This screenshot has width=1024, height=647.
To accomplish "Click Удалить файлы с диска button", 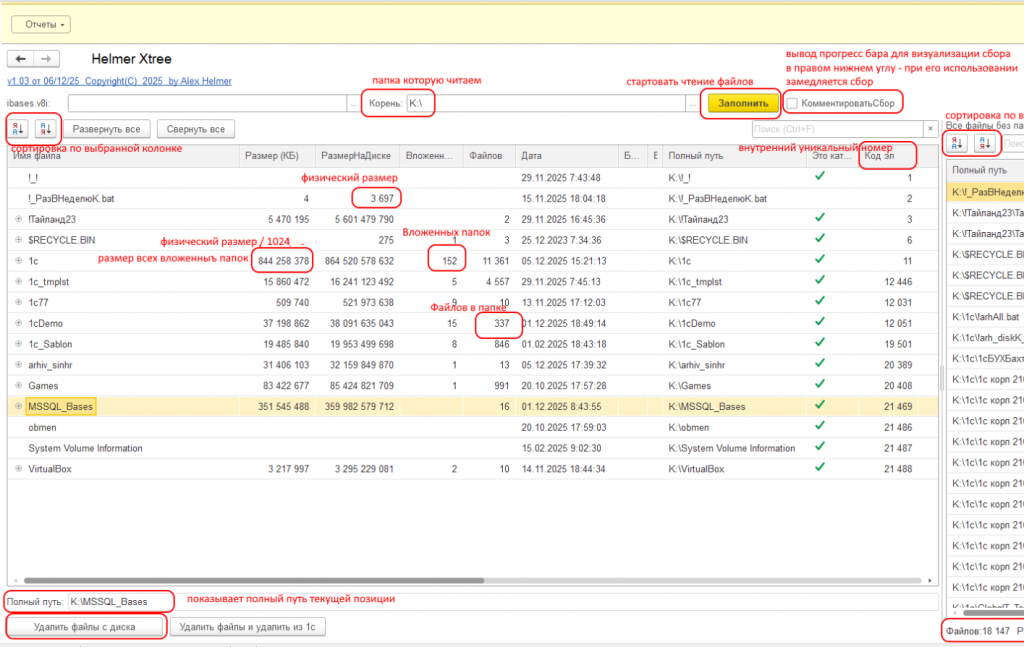I will point(84,627).
